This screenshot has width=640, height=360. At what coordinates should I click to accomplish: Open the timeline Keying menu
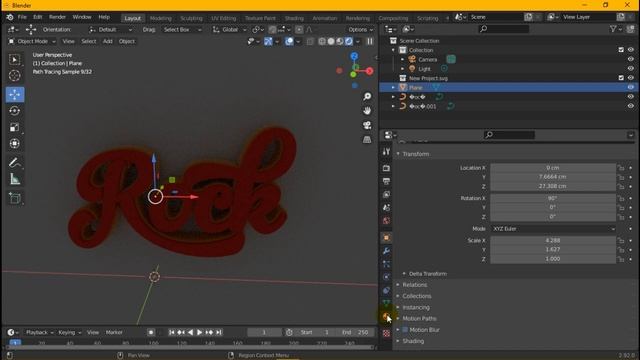tap(69, 332)
